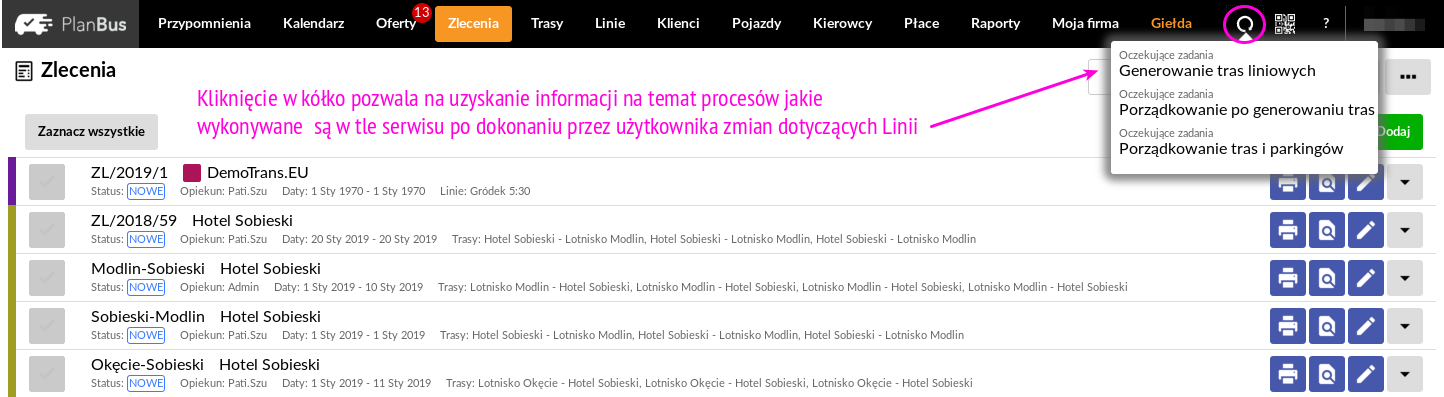Viewport: 1444px width, 397px height.
Task: Open the background processes circle icon
Action: (1245, 23)
